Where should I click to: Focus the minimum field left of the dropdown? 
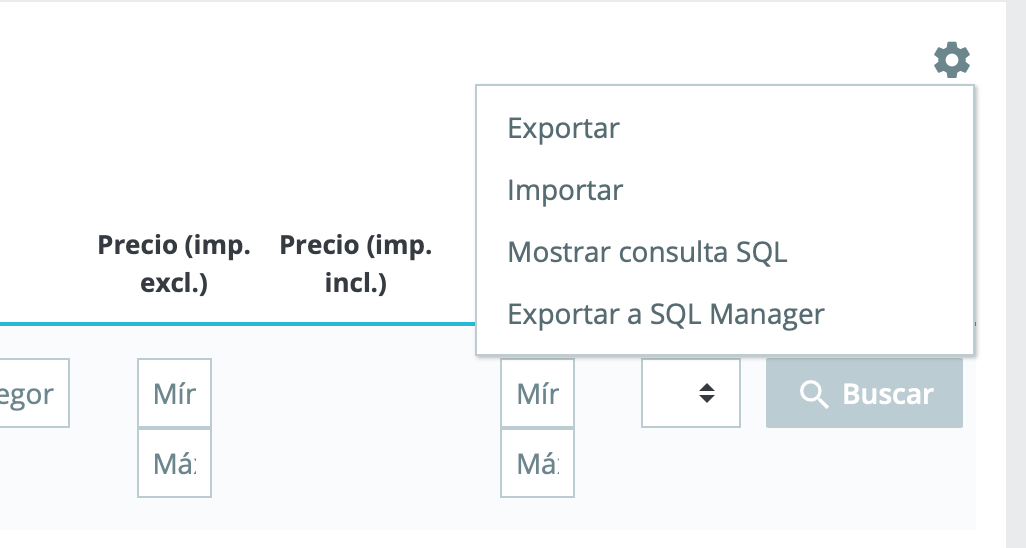point(537,393)
